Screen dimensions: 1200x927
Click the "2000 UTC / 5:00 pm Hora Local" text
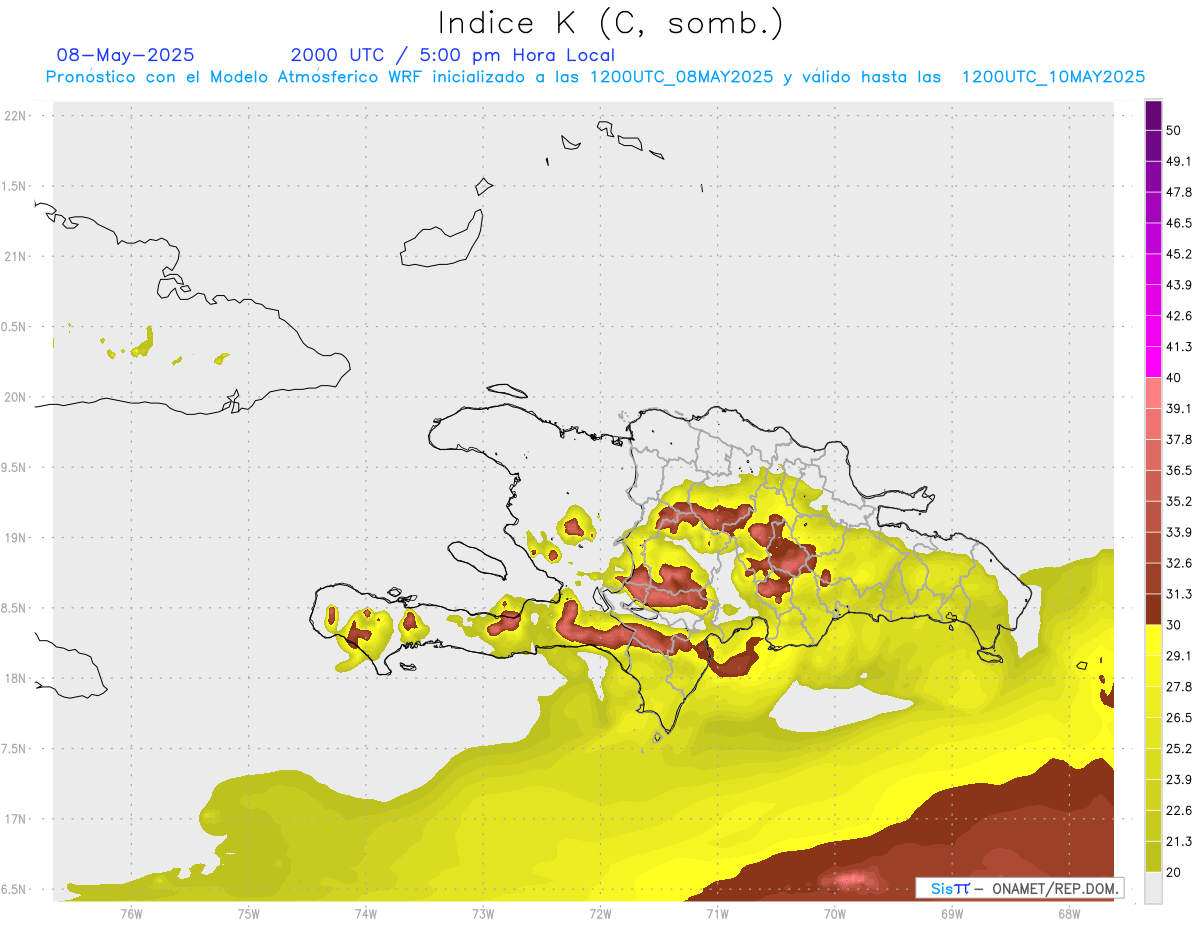point(453,55)
